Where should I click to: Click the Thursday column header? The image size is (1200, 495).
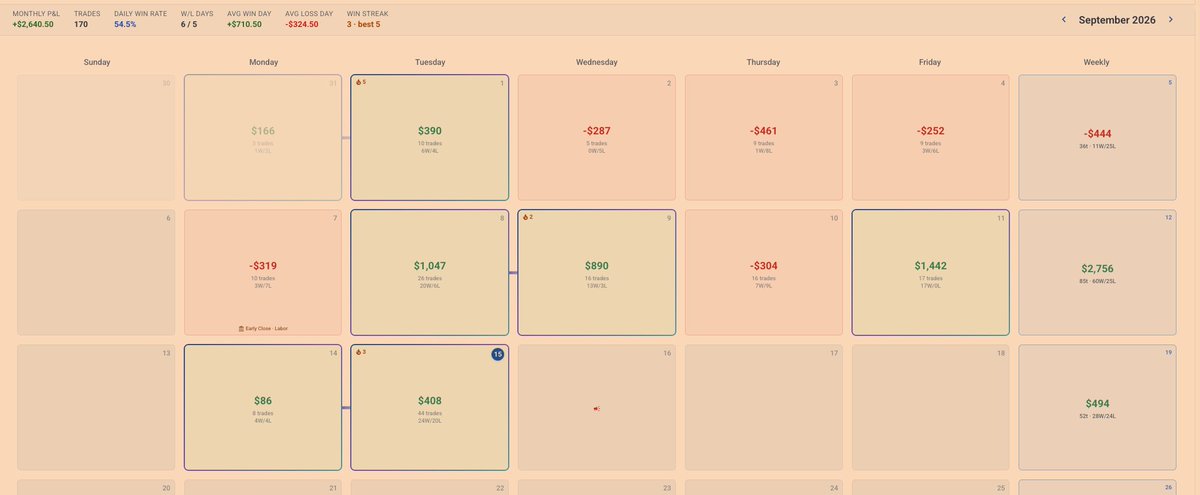[x=764, y=62]
